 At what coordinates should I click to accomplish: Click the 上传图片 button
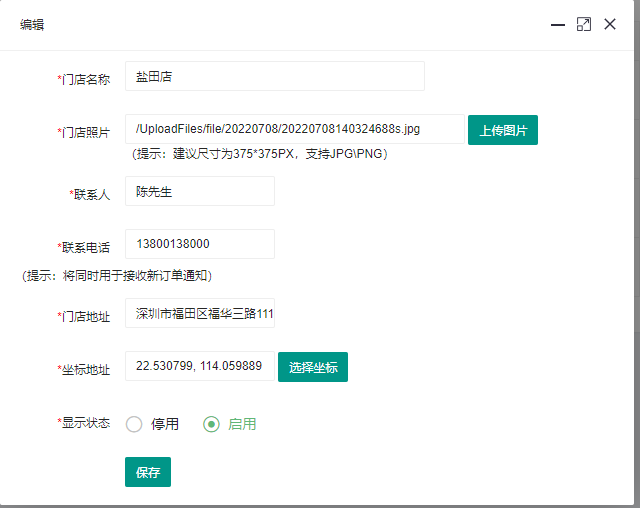tap(503, 130)
